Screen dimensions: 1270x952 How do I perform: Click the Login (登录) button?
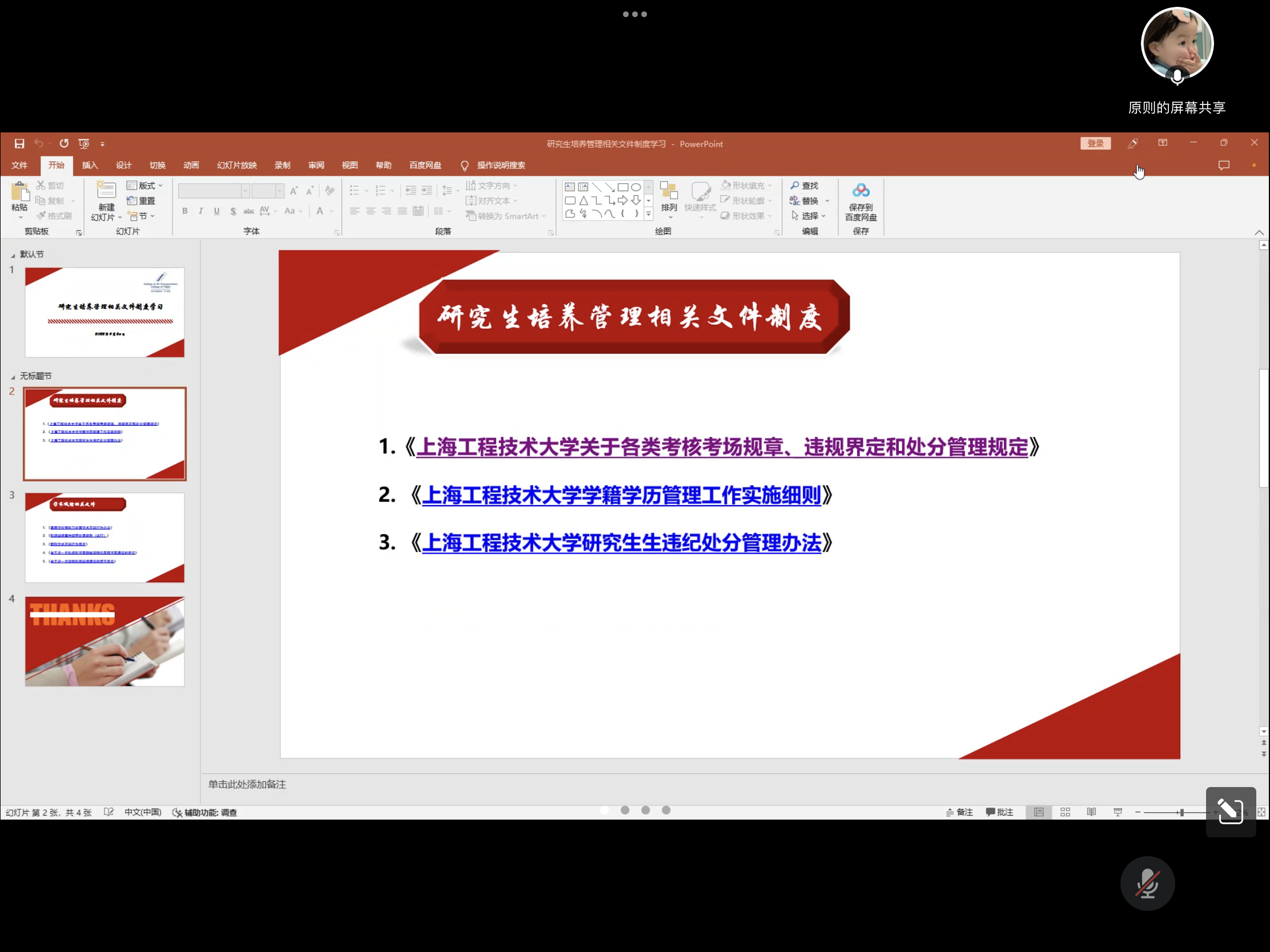pos(1095,143)
